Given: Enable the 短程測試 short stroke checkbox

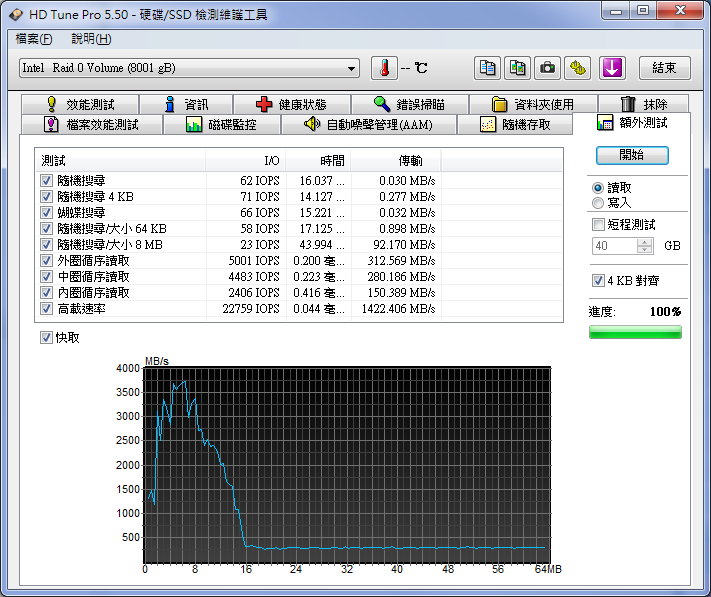Looking at the screenshot, I should 598,224.
